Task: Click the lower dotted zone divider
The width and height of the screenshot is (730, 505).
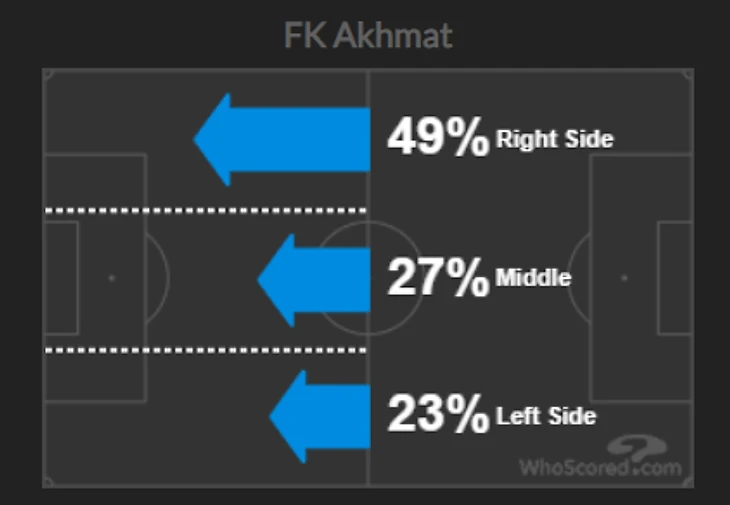Action: [x=206, y=350]
